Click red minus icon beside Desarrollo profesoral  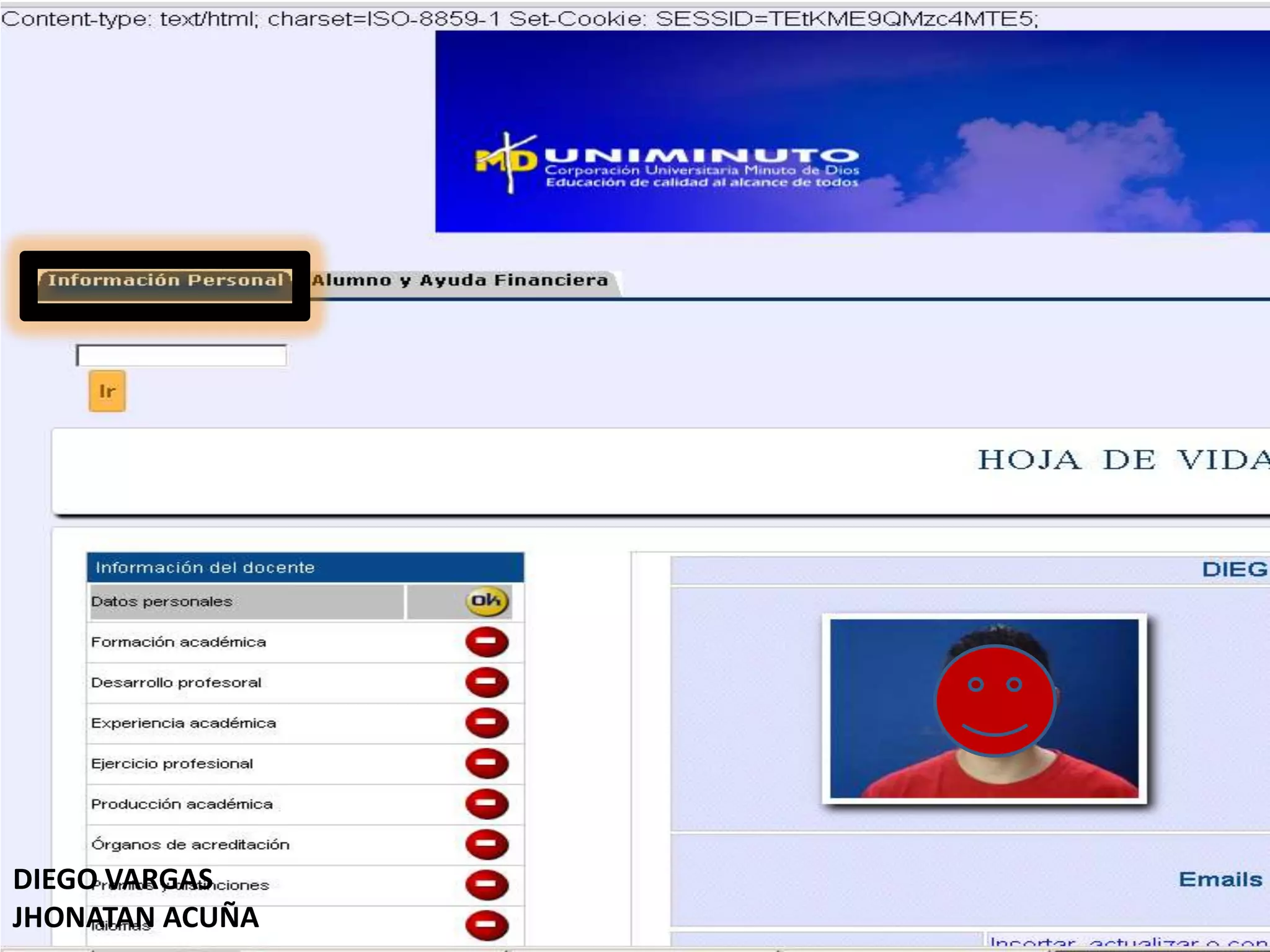click(x=487, y=682)
